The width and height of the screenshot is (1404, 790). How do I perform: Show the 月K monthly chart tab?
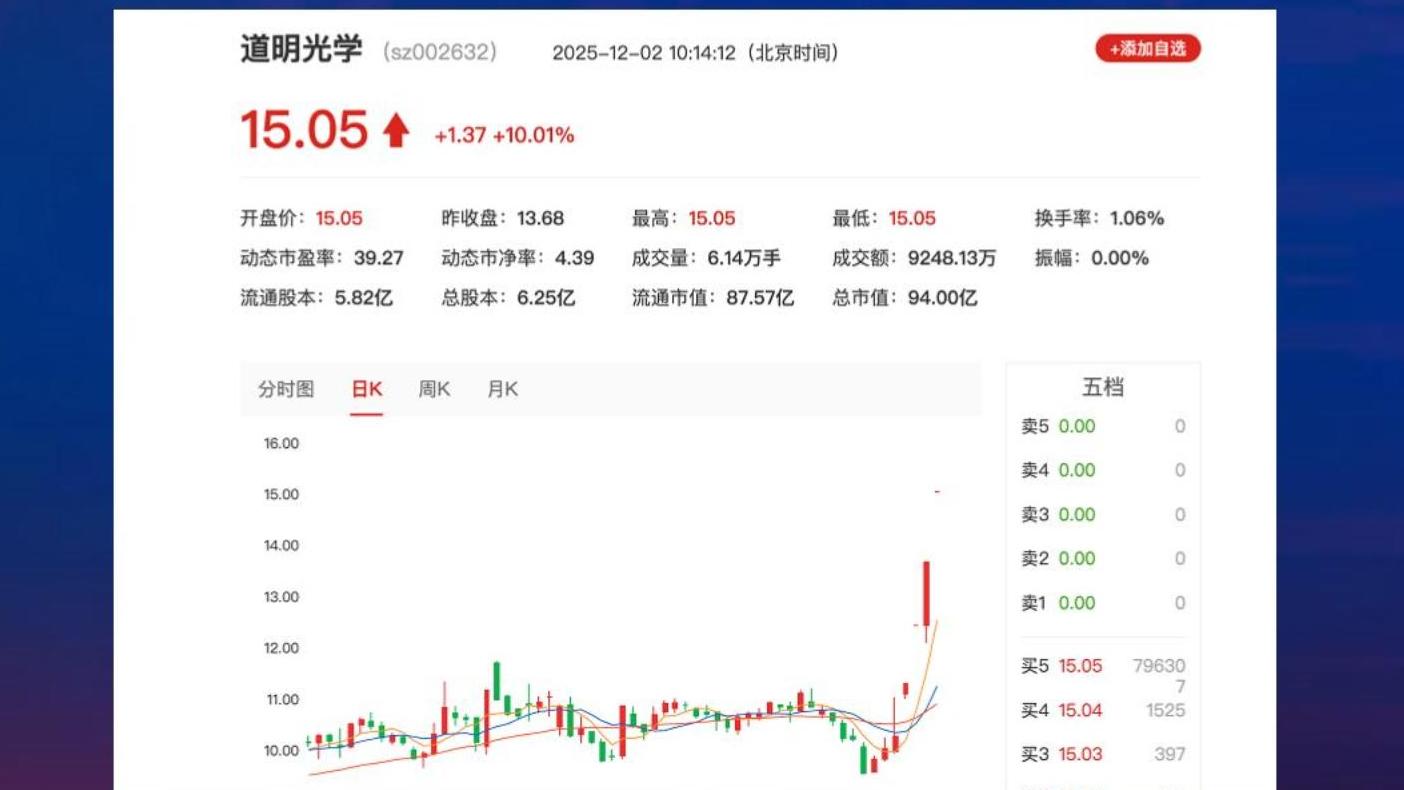[502, 389]
